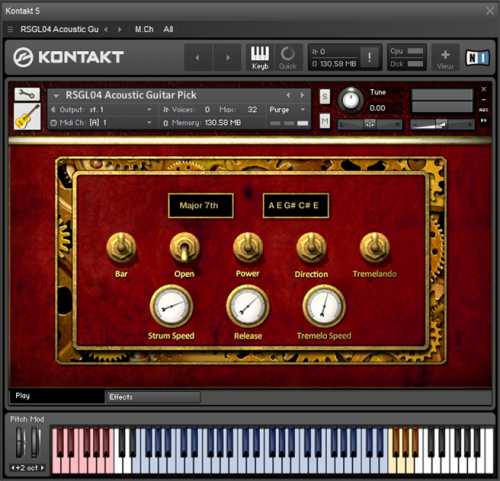Click the NI logo icon

point(477,58)
